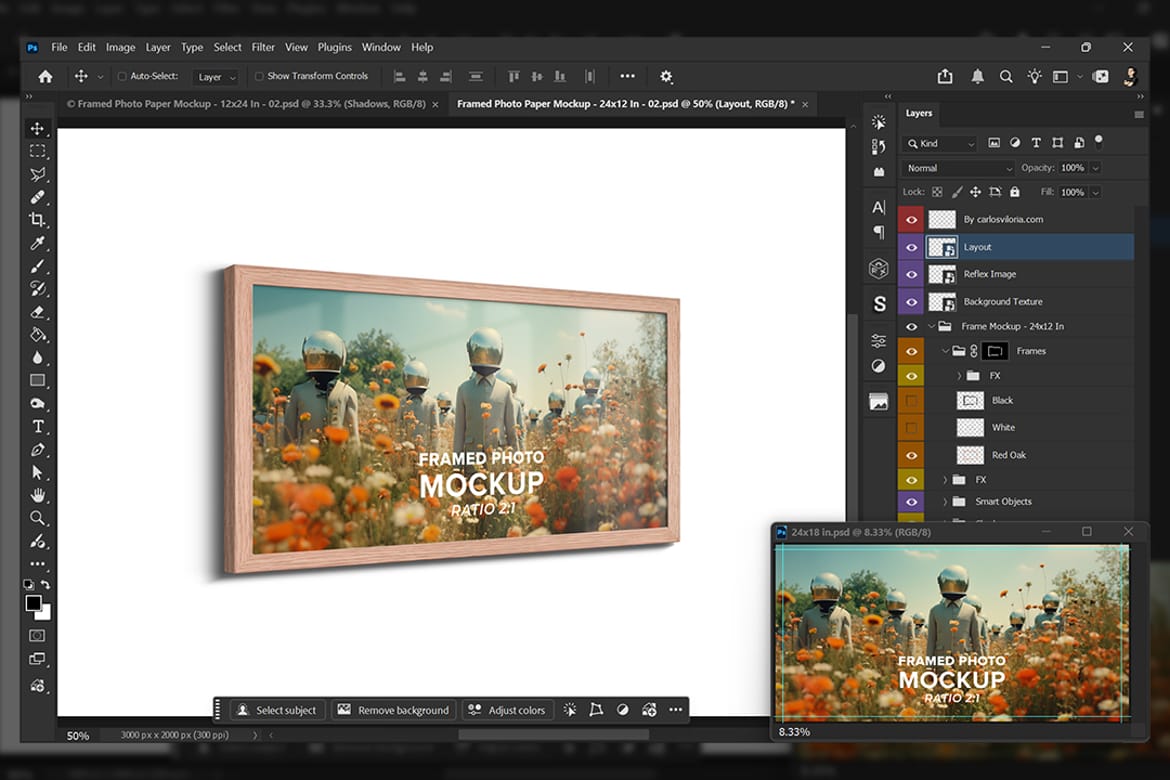The image size is (1170, 780).
Task: Open the Plugins menu
Action: point(334,47)
